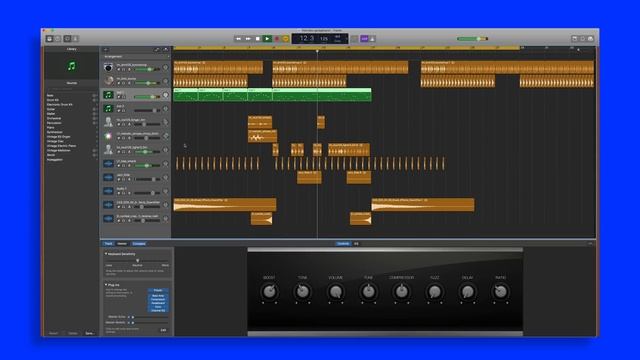
Task: Click the Quick Help question icon
Action: click(58, 39)
